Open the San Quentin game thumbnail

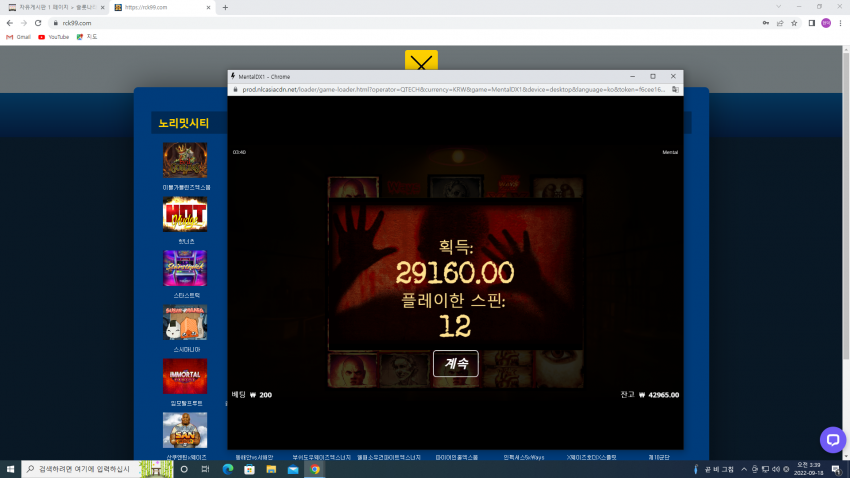[x=185, y=430]
